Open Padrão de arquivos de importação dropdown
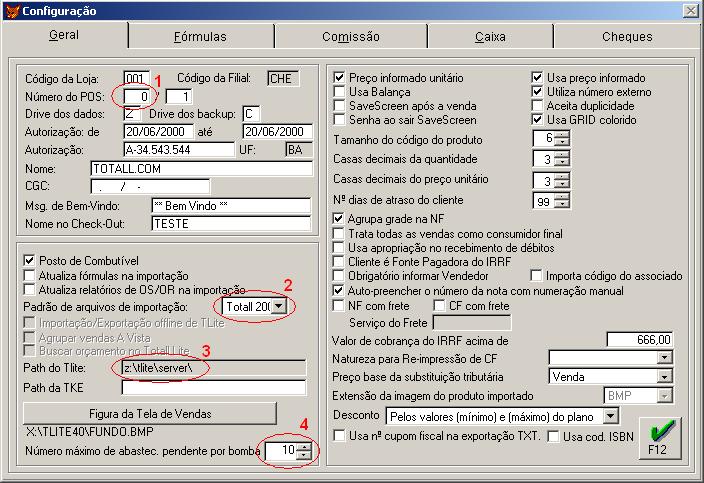 [x=279, y=306]
